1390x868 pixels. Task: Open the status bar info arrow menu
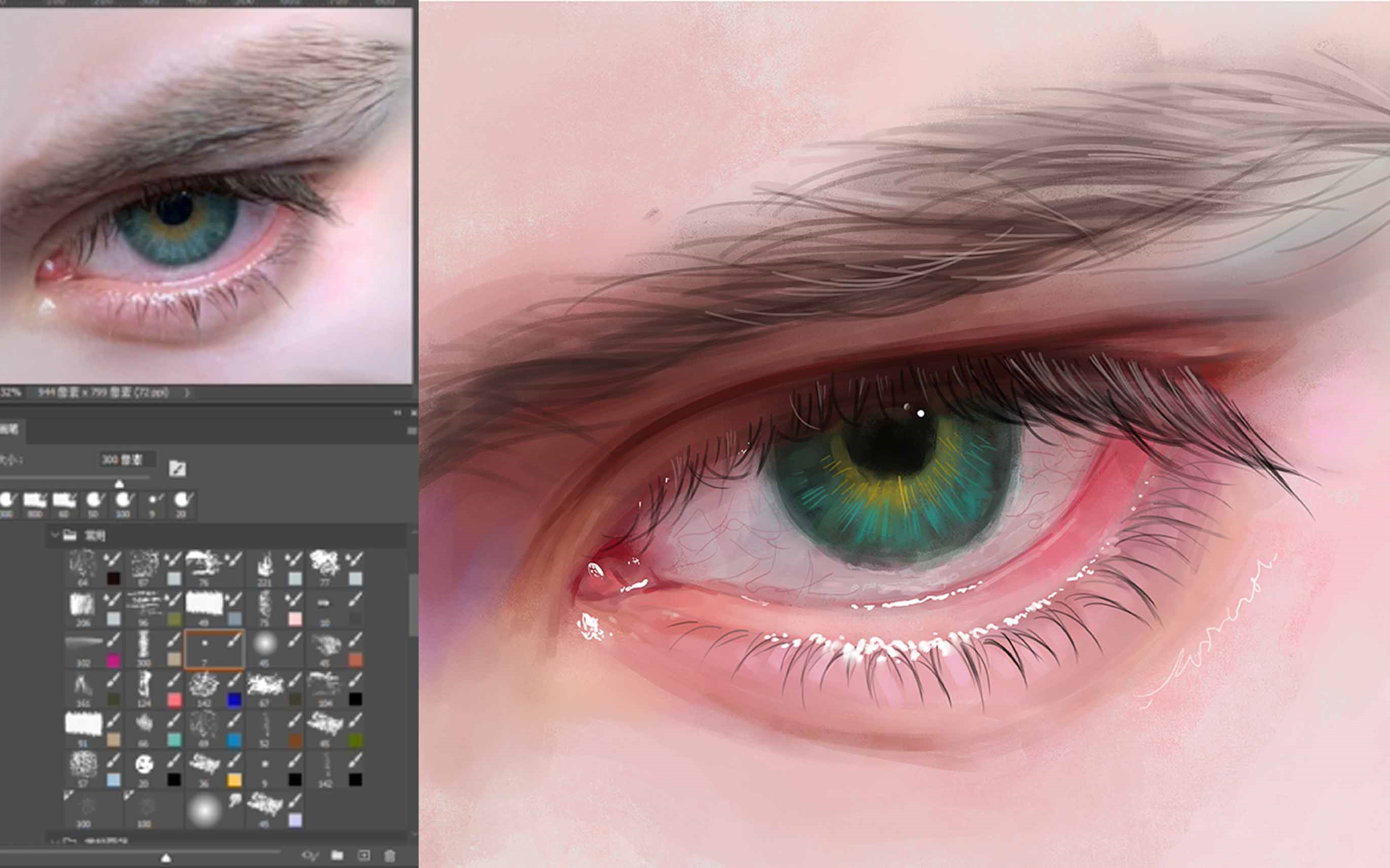click(x=187, y=393)
